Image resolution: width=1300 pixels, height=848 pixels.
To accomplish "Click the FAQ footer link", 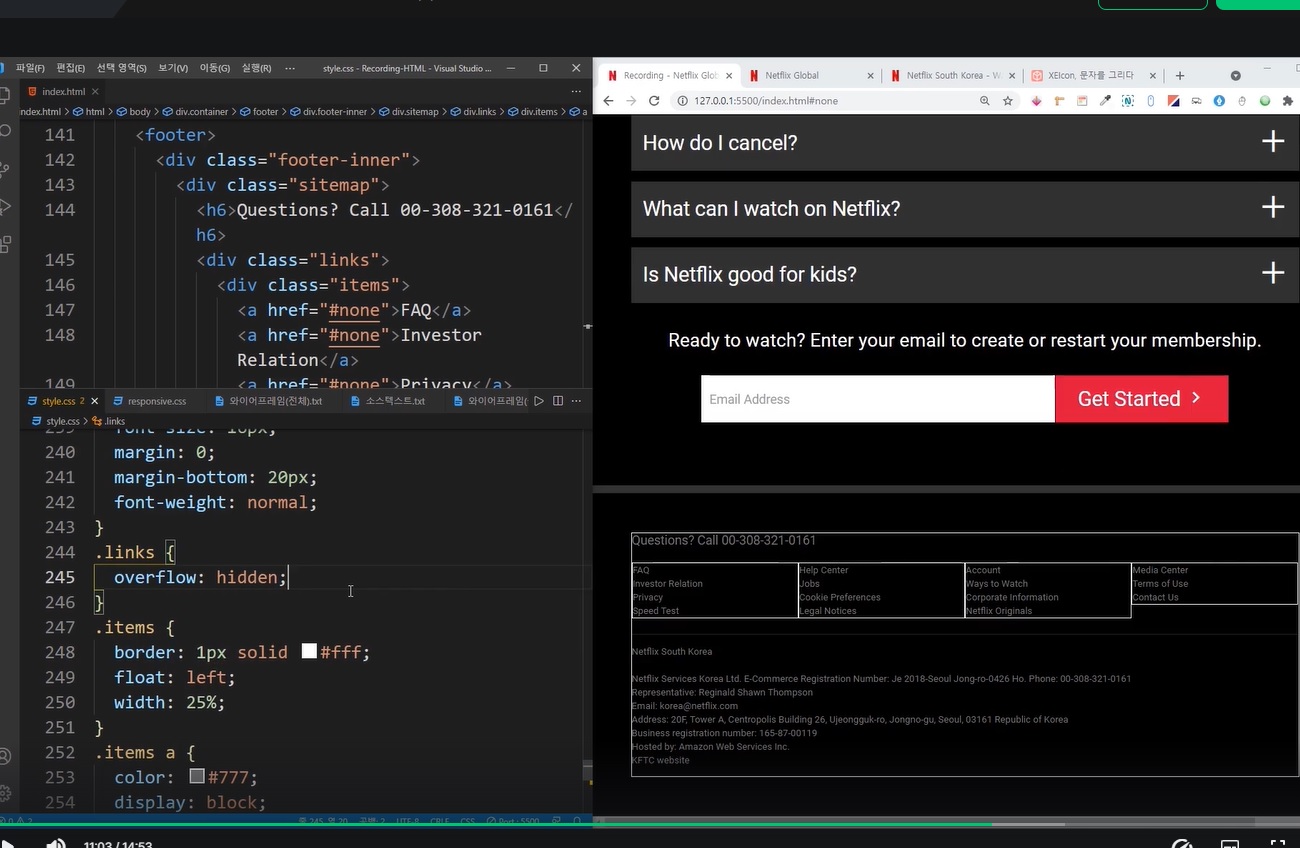I will (x=641, y=570).
